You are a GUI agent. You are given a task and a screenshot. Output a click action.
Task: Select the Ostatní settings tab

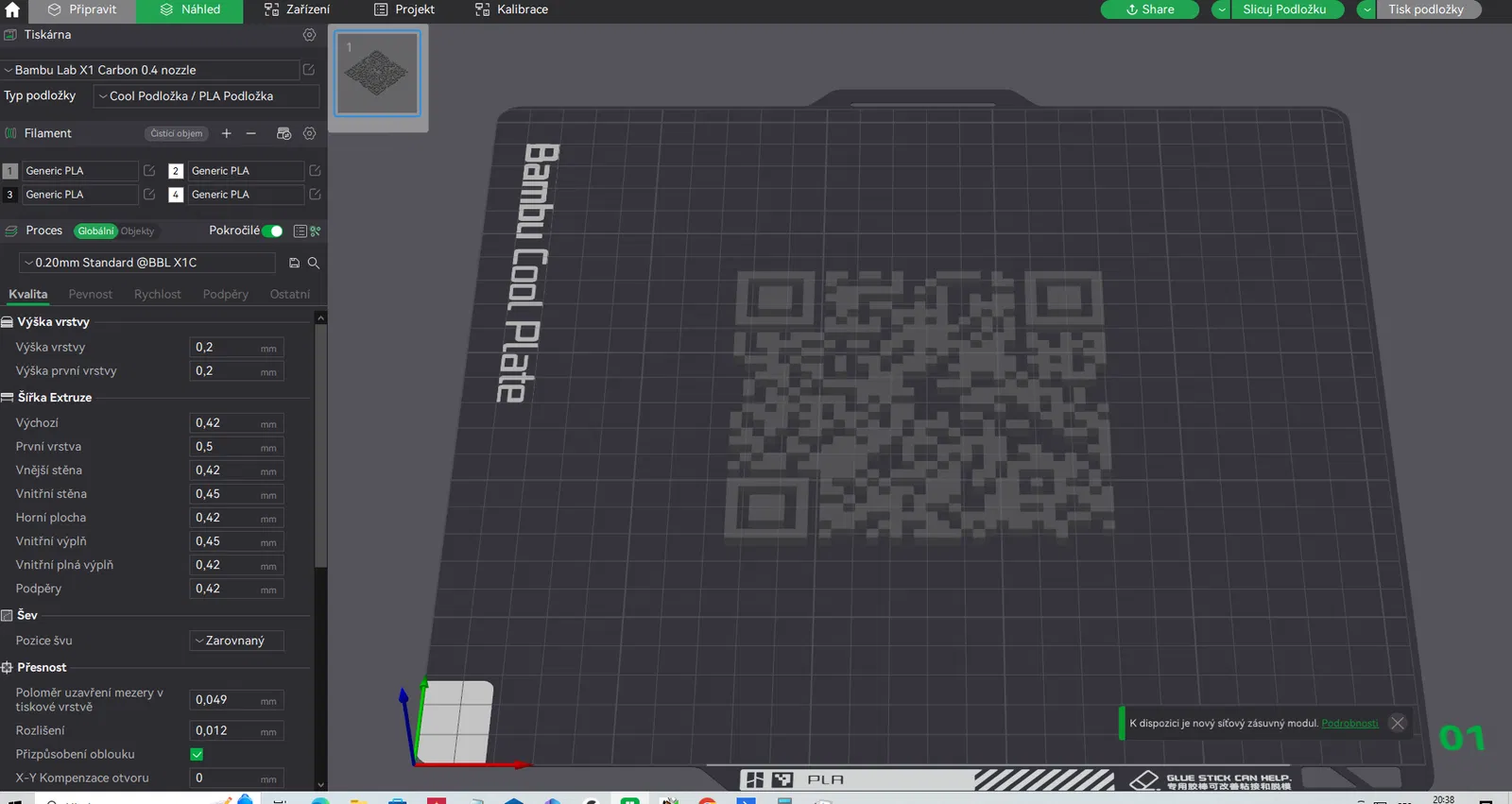click(x=290, y=295)
